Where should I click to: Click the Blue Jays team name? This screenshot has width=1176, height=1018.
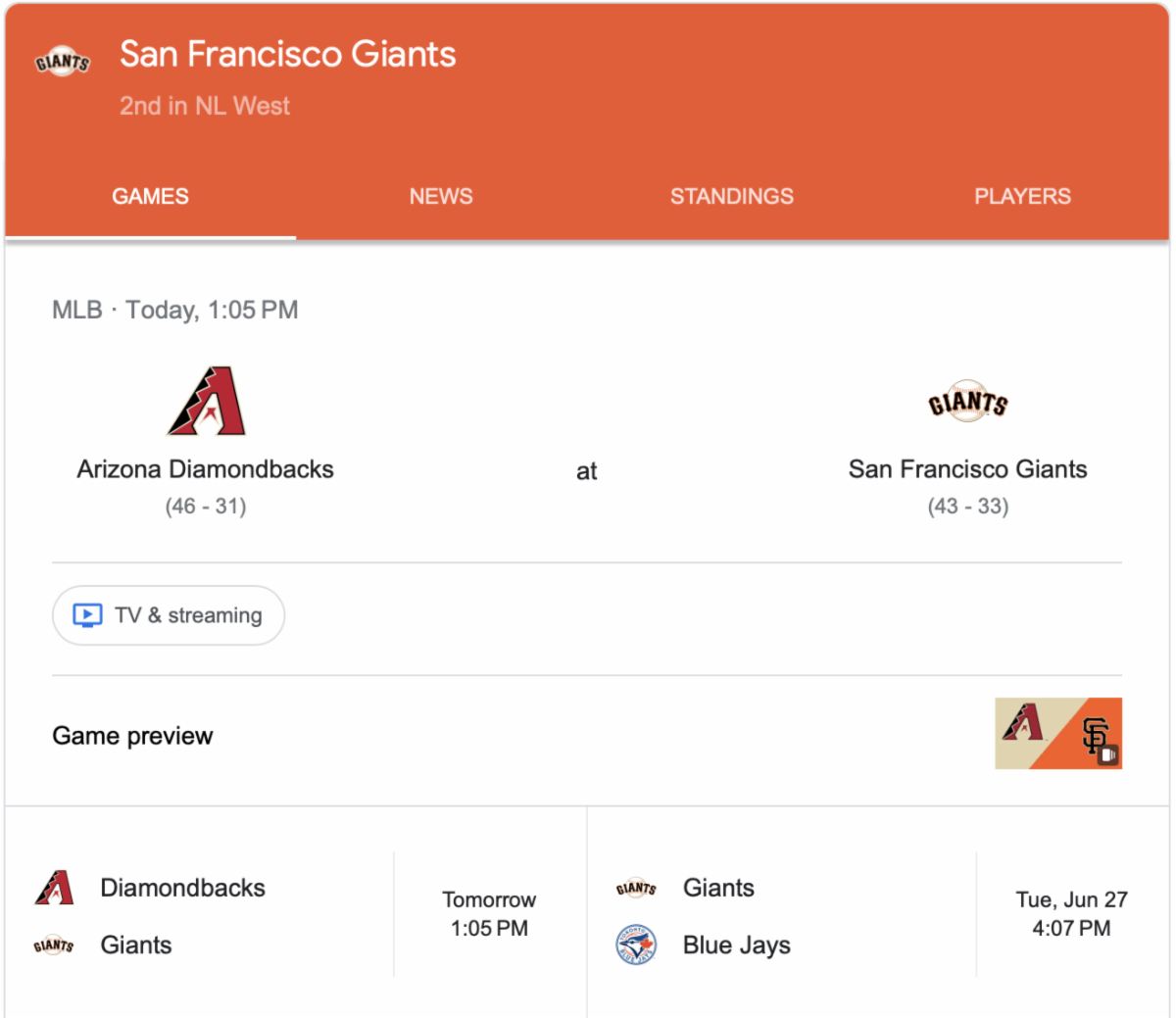point(736,945)
